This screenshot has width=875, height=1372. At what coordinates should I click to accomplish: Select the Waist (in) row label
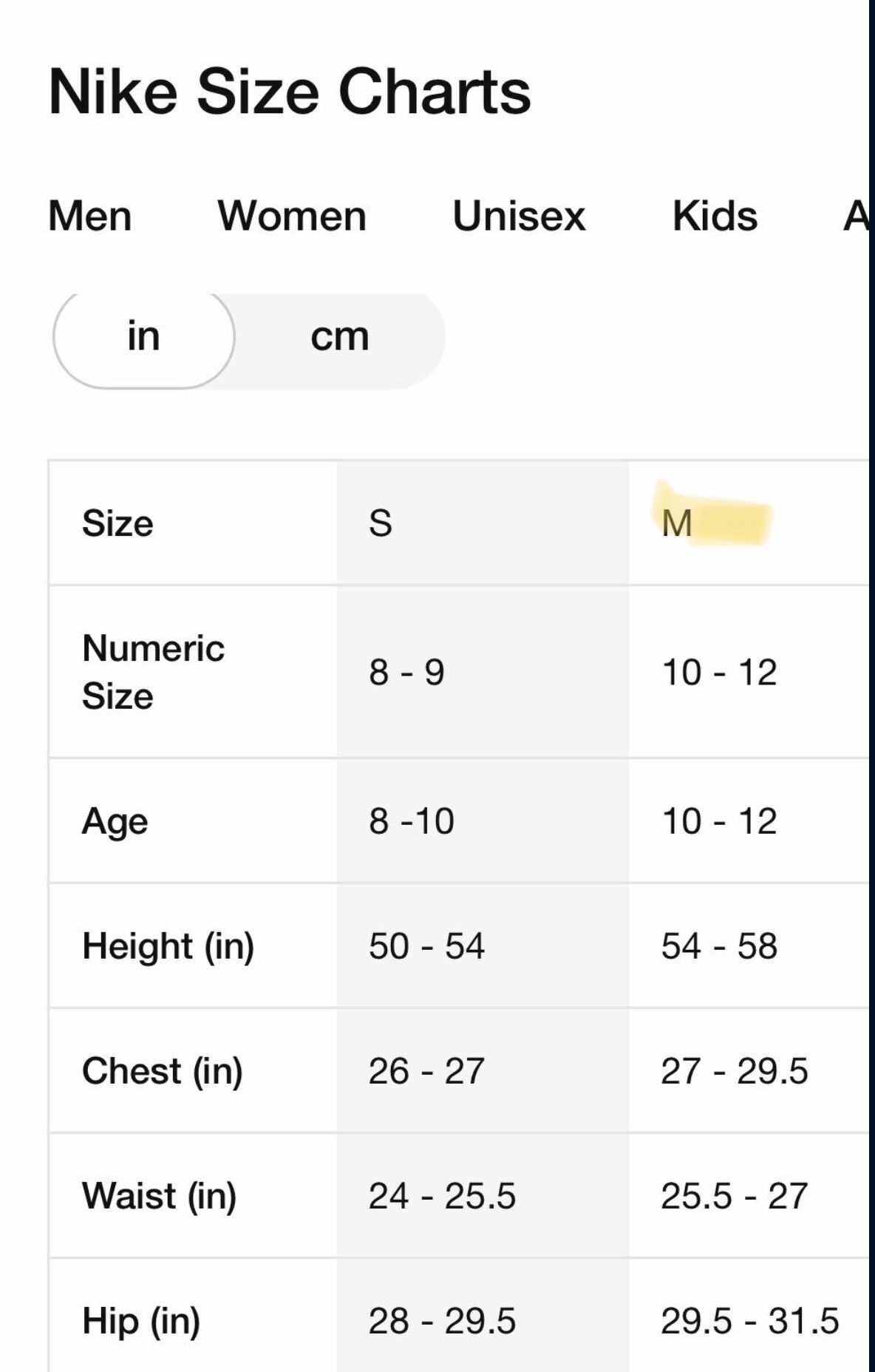[160, 1196]
